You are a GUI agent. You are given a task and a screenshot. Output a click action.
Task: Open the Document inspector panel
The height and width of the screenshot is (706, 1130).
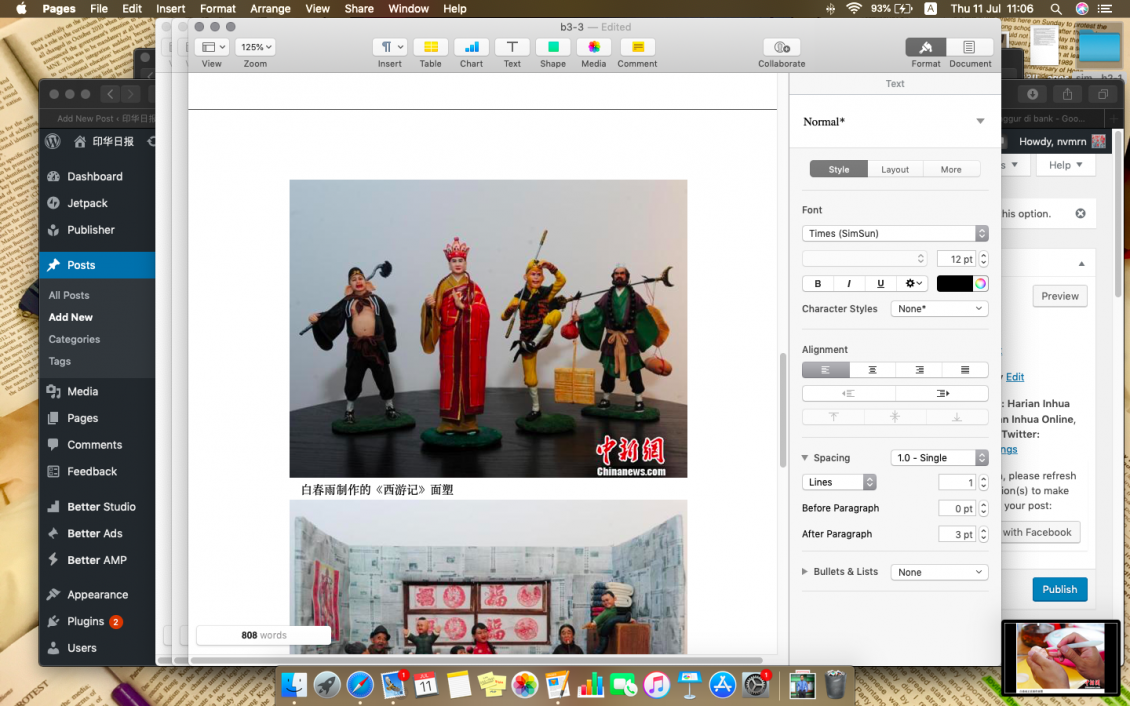pyautogui.click(x=969, y=47)
